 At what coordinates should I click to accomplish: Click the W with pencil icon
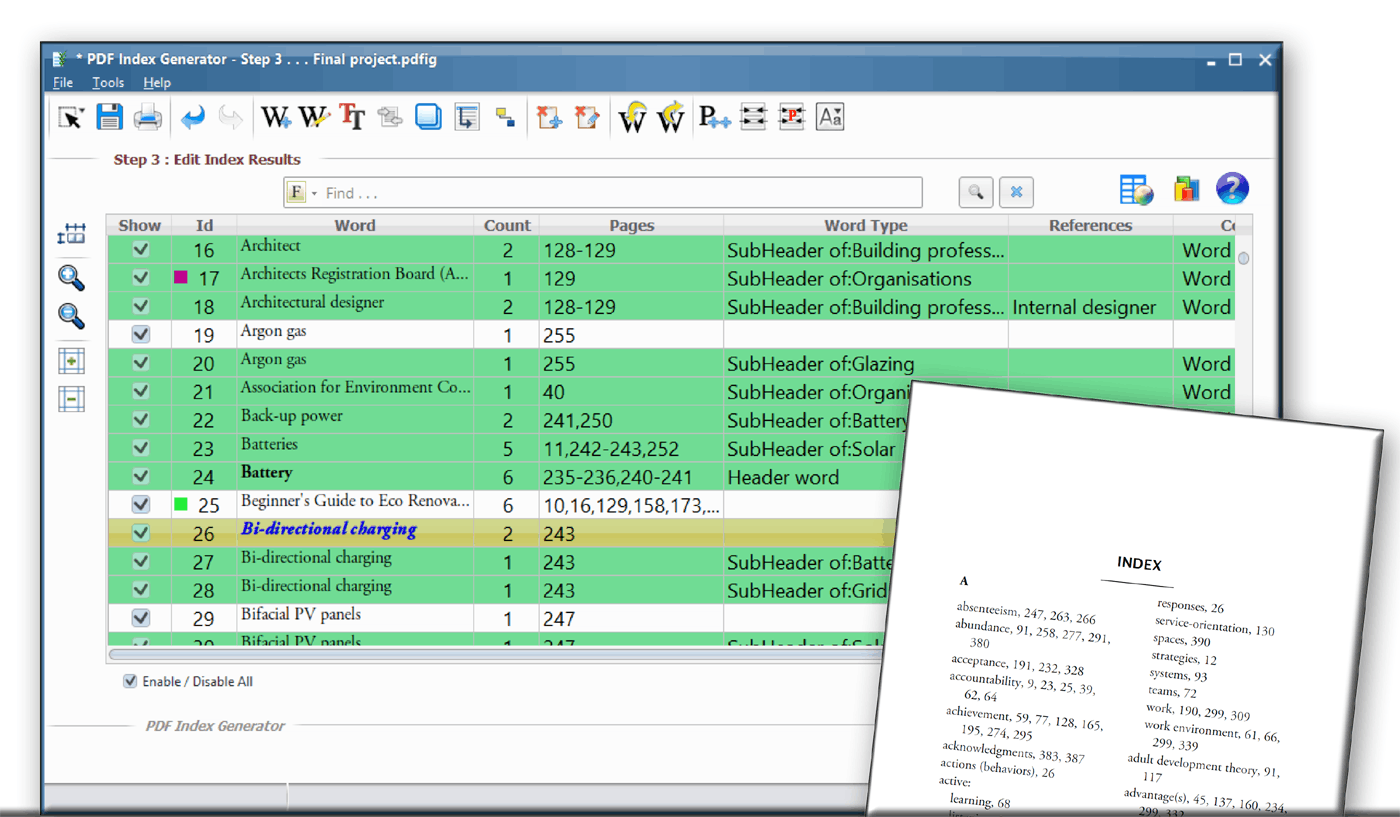(x=314, y=118)
